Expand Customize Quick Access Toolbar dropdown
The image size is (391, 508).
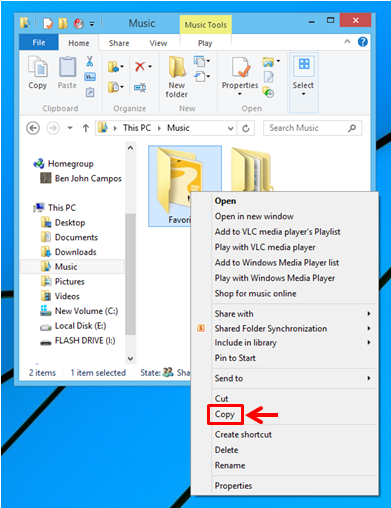(92, 24)
